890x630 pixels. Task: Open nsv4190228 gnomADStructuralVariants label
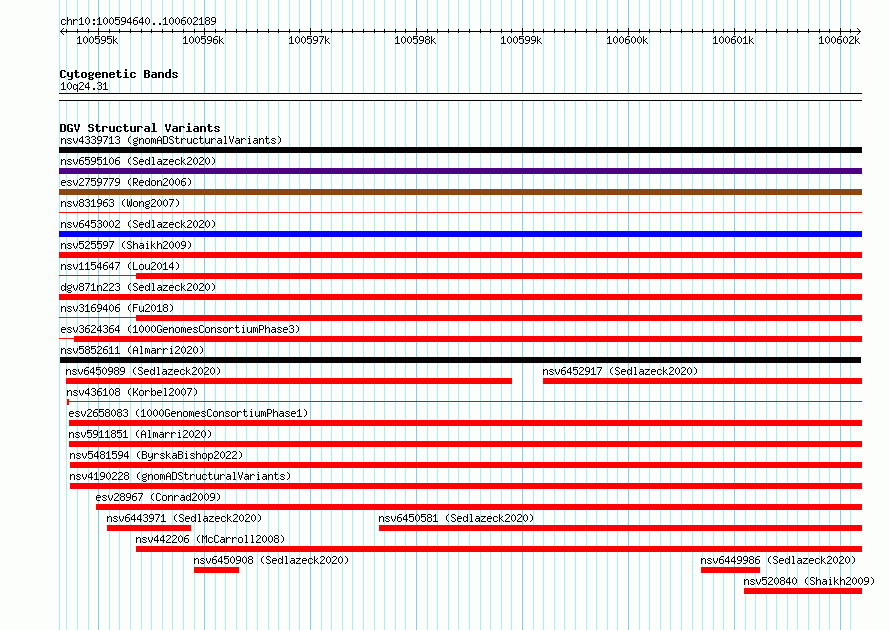point(180,476)
